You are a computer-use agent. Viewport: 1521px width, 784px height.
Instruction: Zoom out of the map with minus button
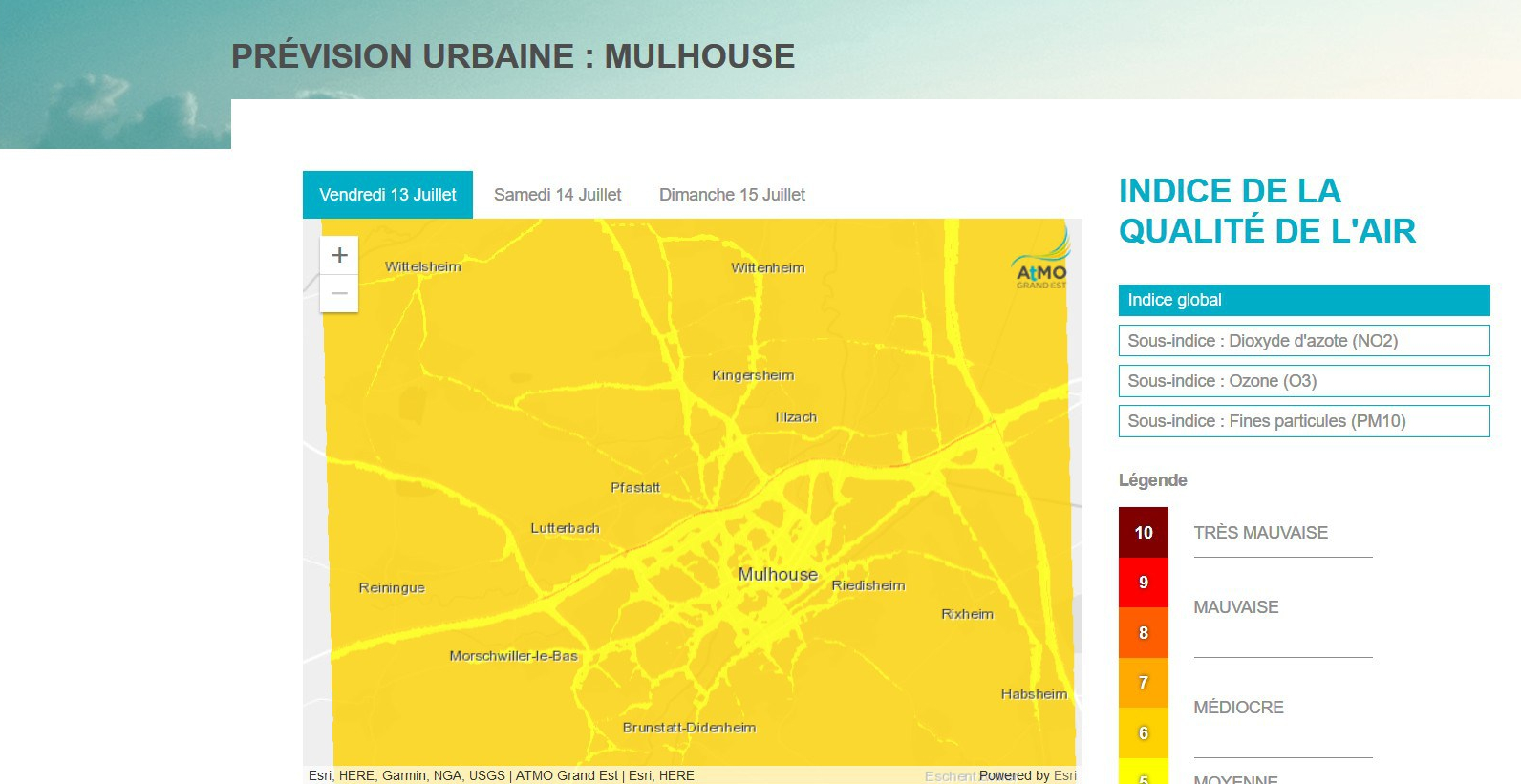(339, 293)
